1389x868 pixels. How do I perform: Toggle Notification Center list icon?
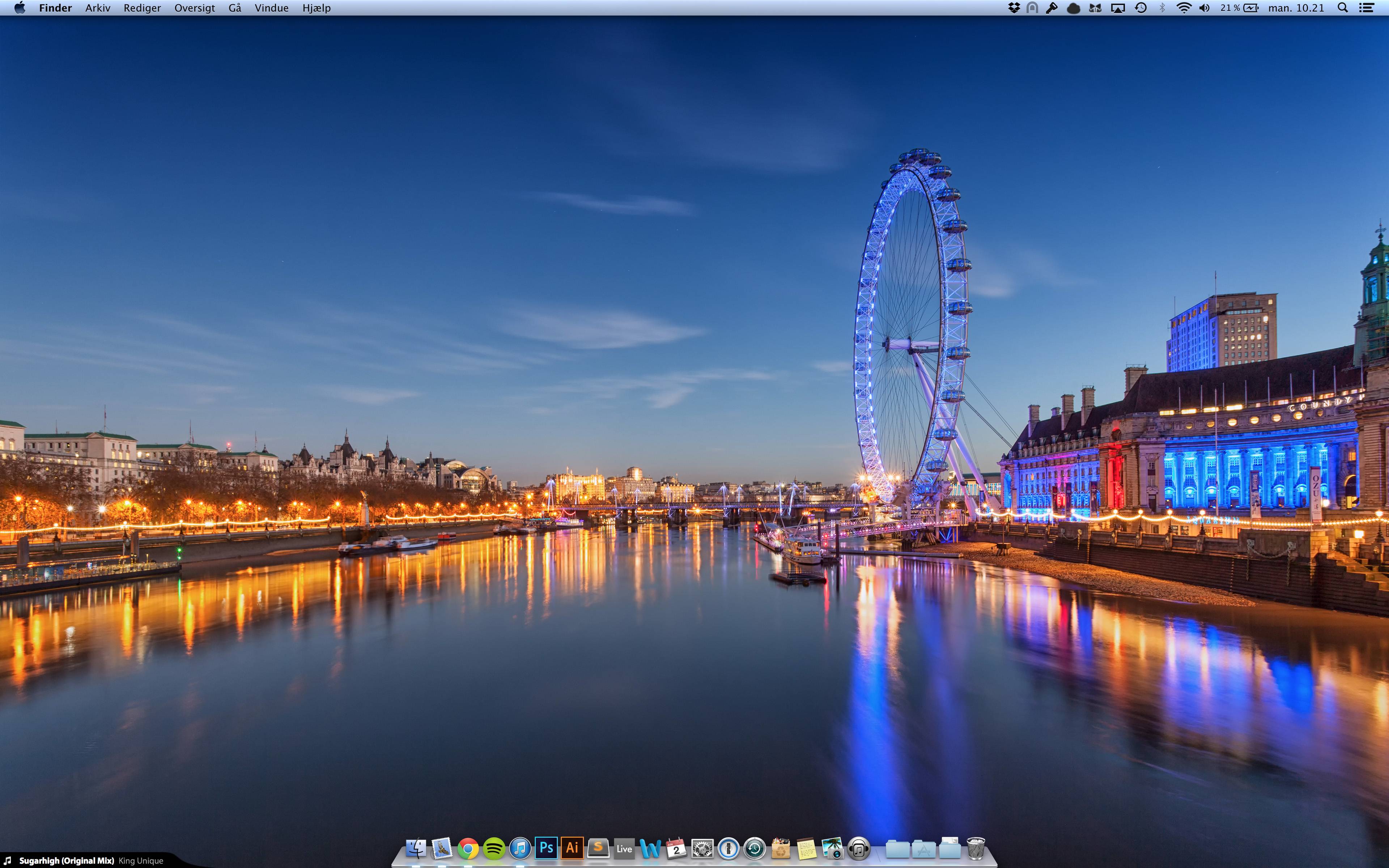tap(1367, 8)
